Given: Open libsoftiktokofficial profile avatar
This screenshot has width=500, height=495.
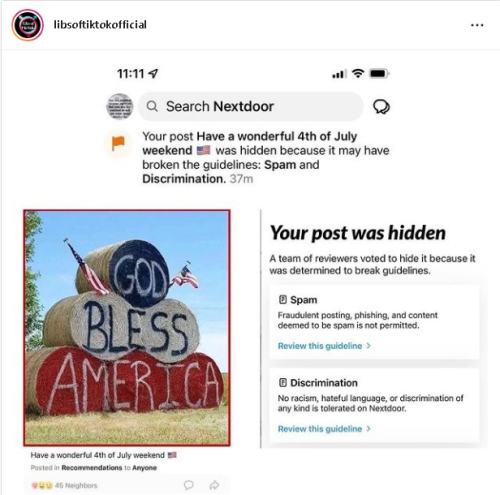Looking at the screenshot, I should [x=27, y=25].
